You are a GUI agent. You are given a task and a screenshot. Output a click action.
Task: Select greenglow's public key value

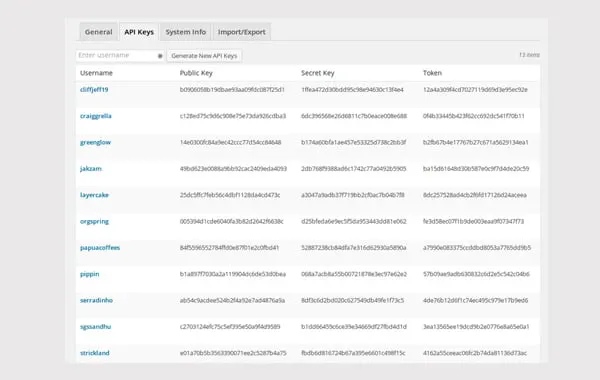coord(231,142)
